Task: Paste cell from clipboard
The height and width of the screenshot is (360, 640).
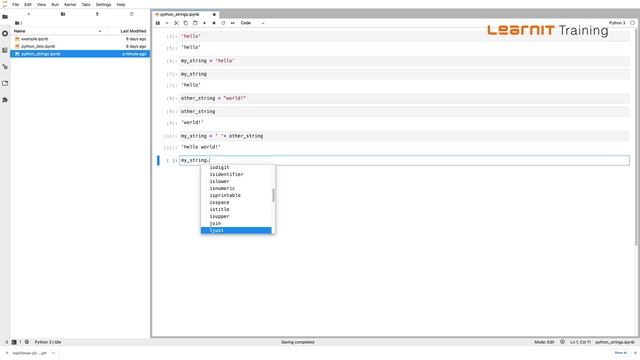Action: pyautogui.click(x=195, y=23)
